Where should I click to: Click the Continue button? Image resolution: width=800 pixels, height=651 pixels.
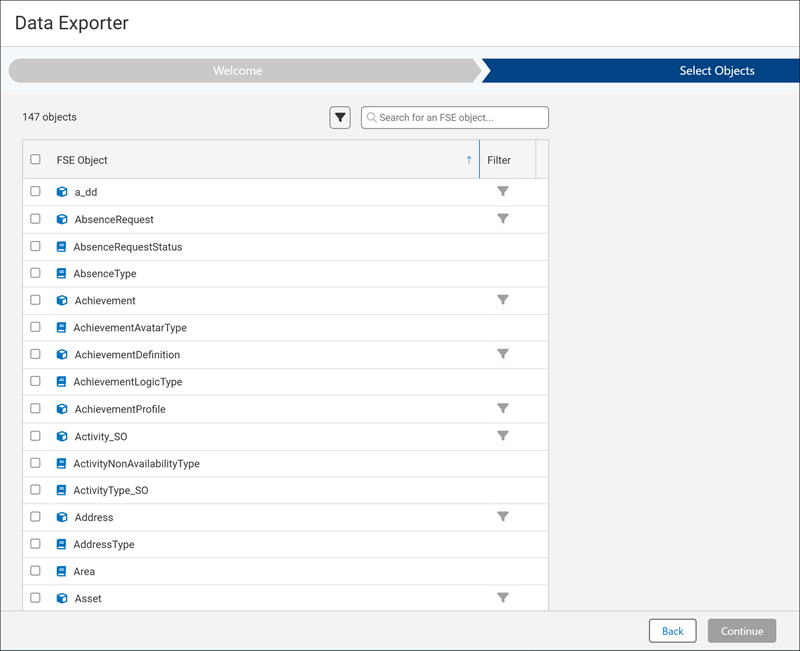coord(742,631)
